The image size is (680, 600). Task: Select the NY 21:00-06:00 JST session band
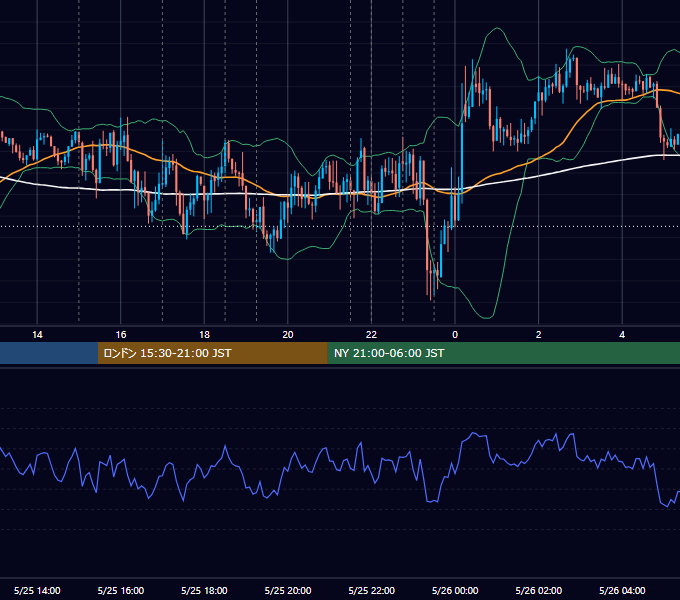pos(503,353)
